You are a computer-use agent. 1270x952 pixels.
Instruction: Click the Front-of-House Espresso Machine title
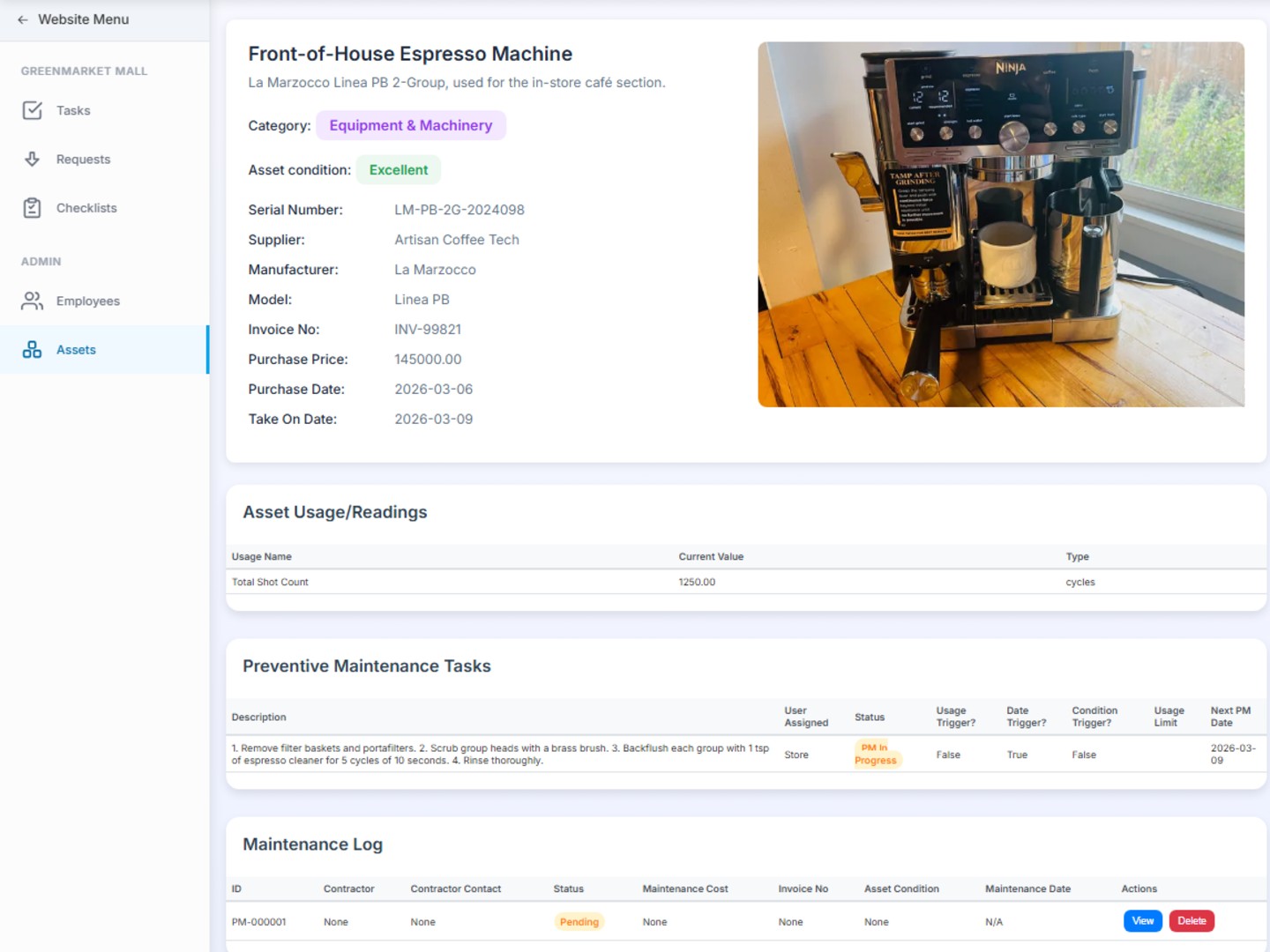tap(410, 54)
